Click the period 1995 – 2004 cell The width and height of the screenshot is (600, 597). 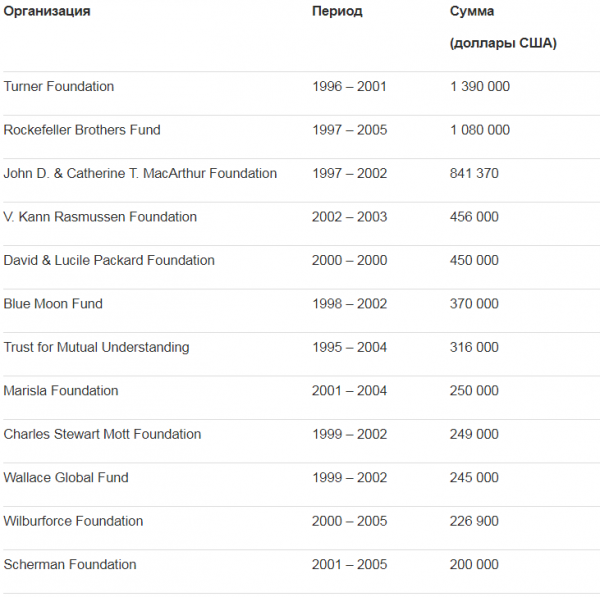[x=349, y=348]
